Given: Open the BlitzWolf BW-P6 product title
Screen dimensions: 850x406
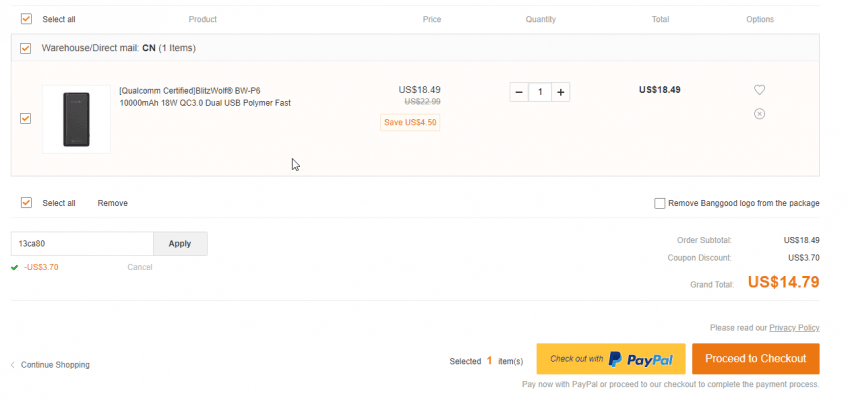Looking at the screenshot, I should [205, 97].
